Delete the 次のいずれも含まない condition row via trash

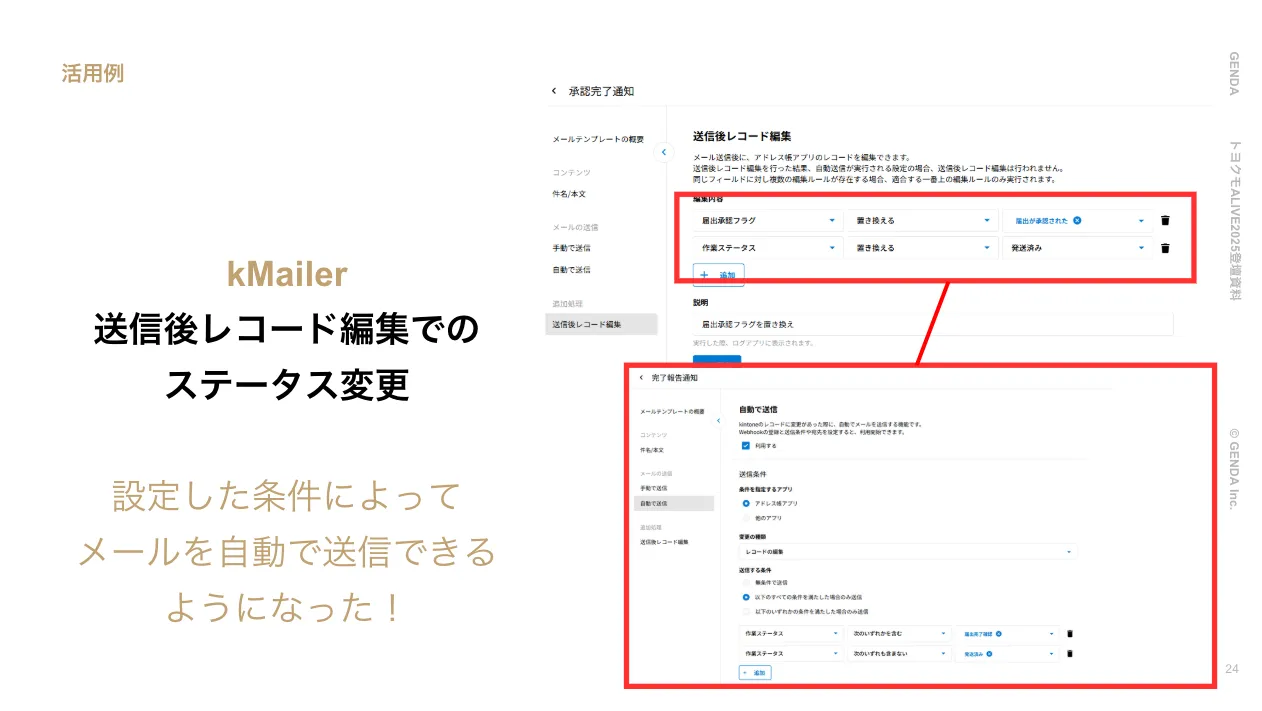click(1070, 654)
